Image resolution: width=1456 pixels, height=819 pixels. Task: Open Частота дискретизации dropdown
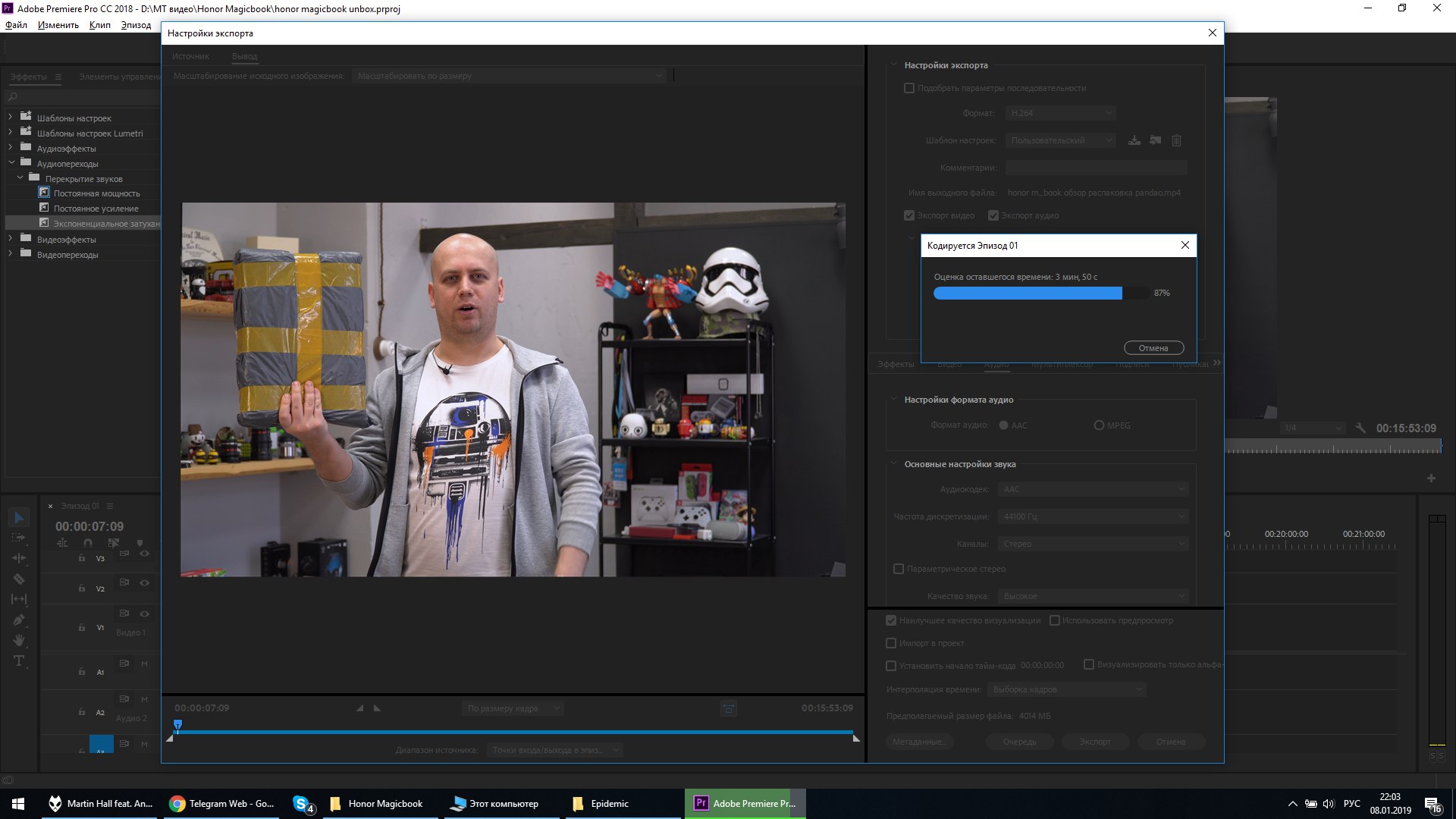click(x=1093, y=516)
